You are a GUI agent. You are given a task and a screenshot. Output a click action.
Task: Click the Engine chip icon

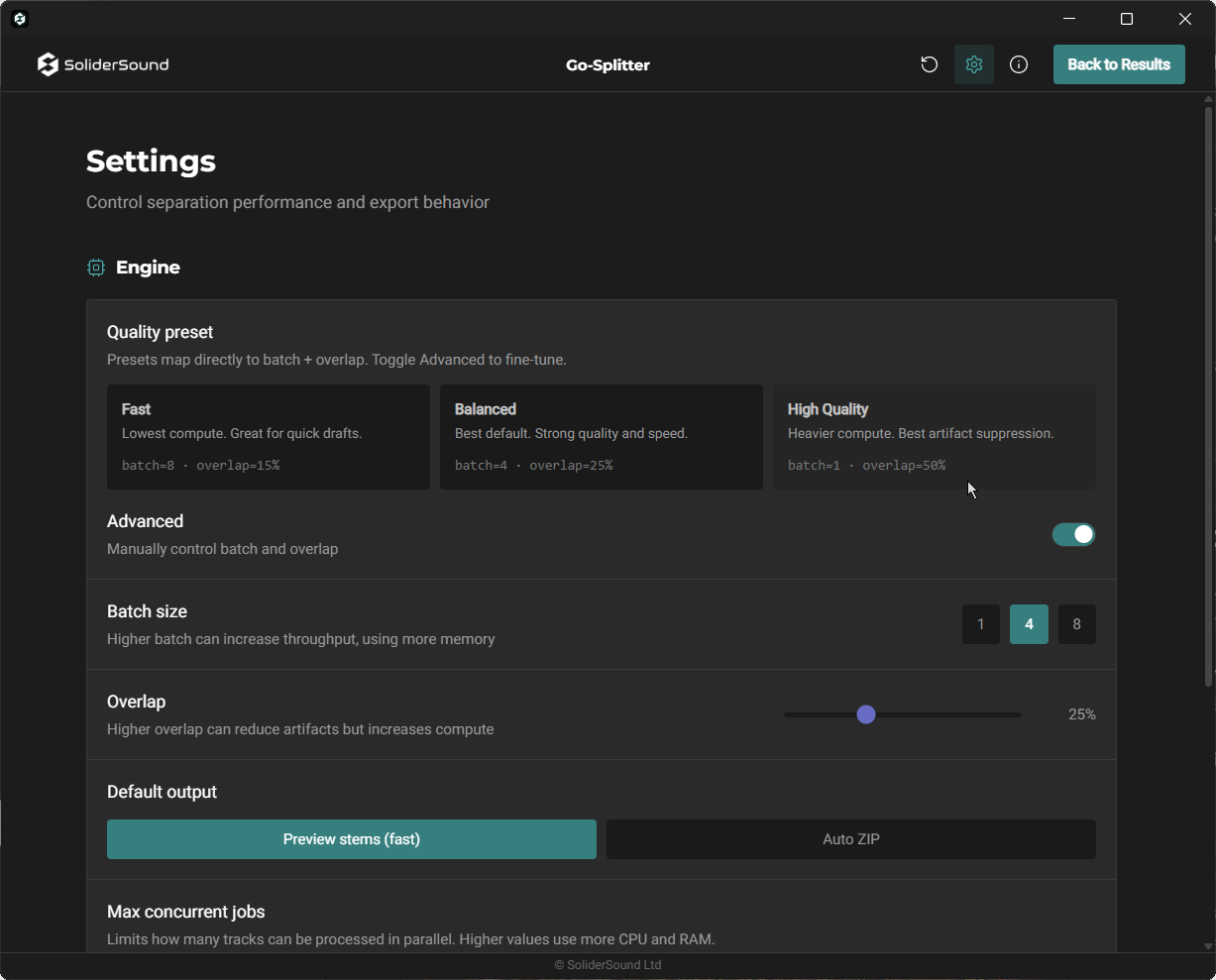pos(96,268)
